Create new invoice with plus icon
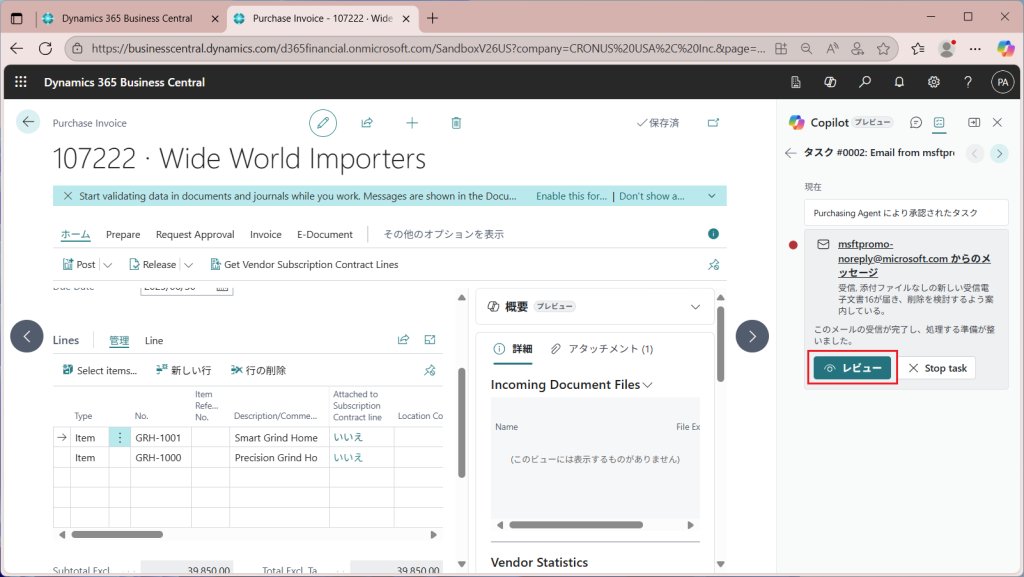Screen dimensions: 1024x577 click(412, 123)
